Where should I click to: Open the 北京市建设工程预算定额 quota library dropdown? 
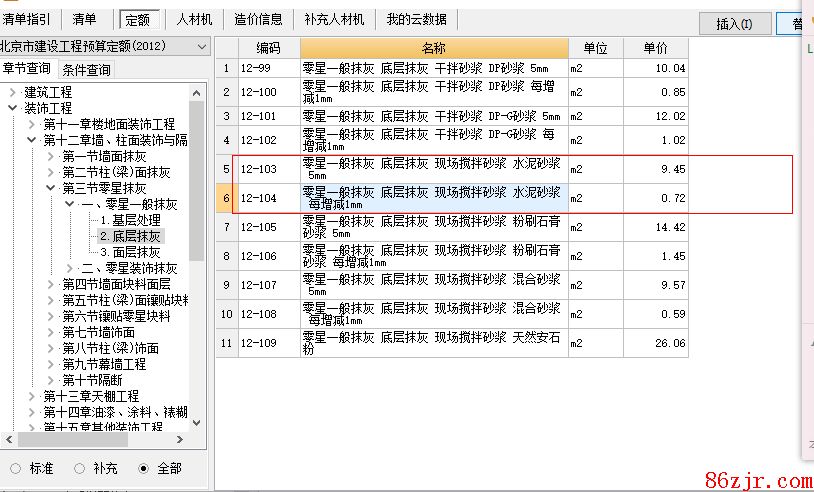click(202, 46)
